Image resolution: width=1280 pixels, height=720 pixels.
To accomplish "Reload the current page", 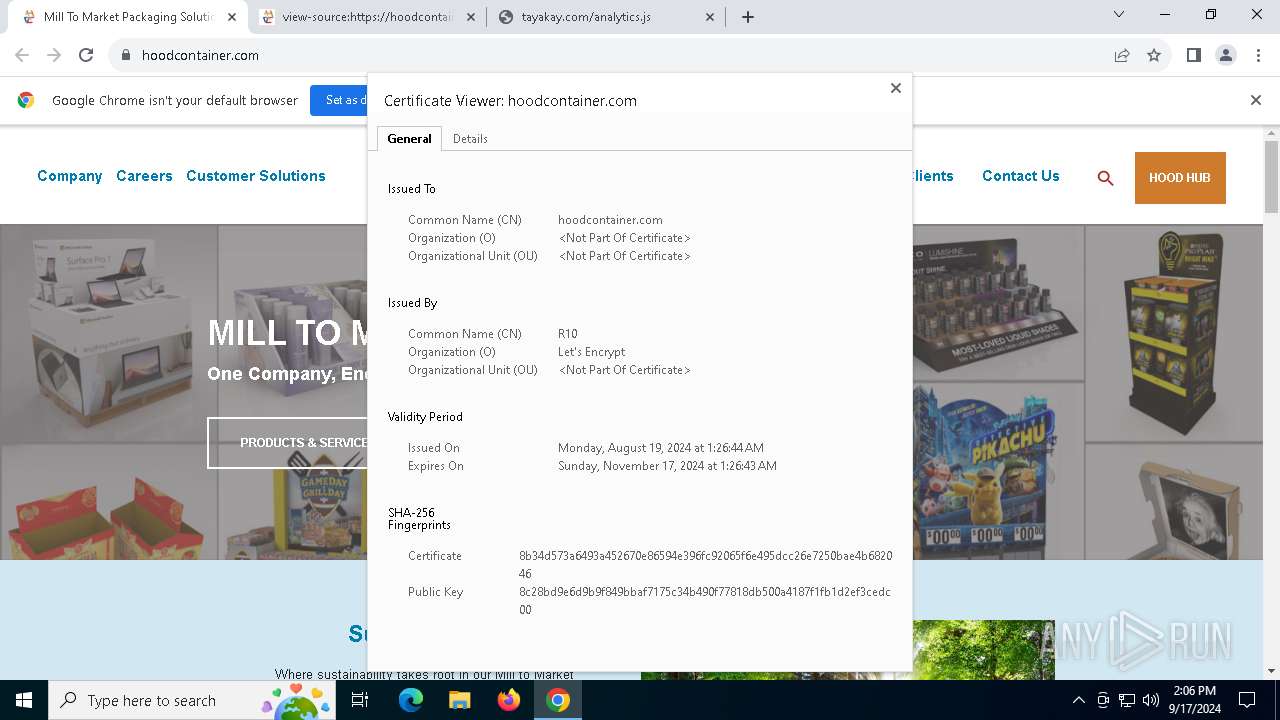I will point(86,55).
